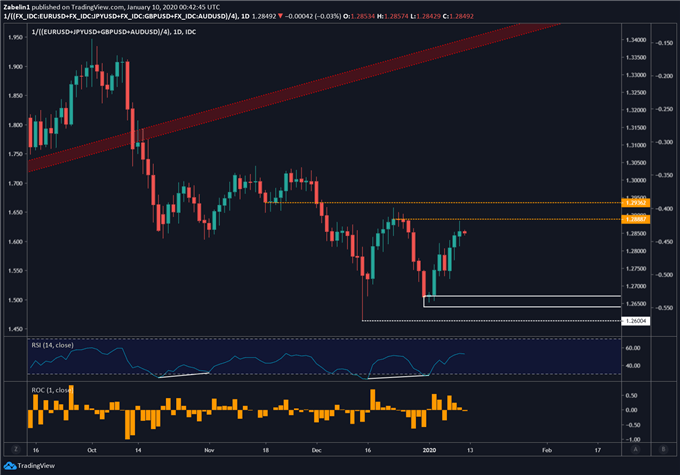
Task: Click the 60.00 level on RSI axis
Action: (633, 348)
